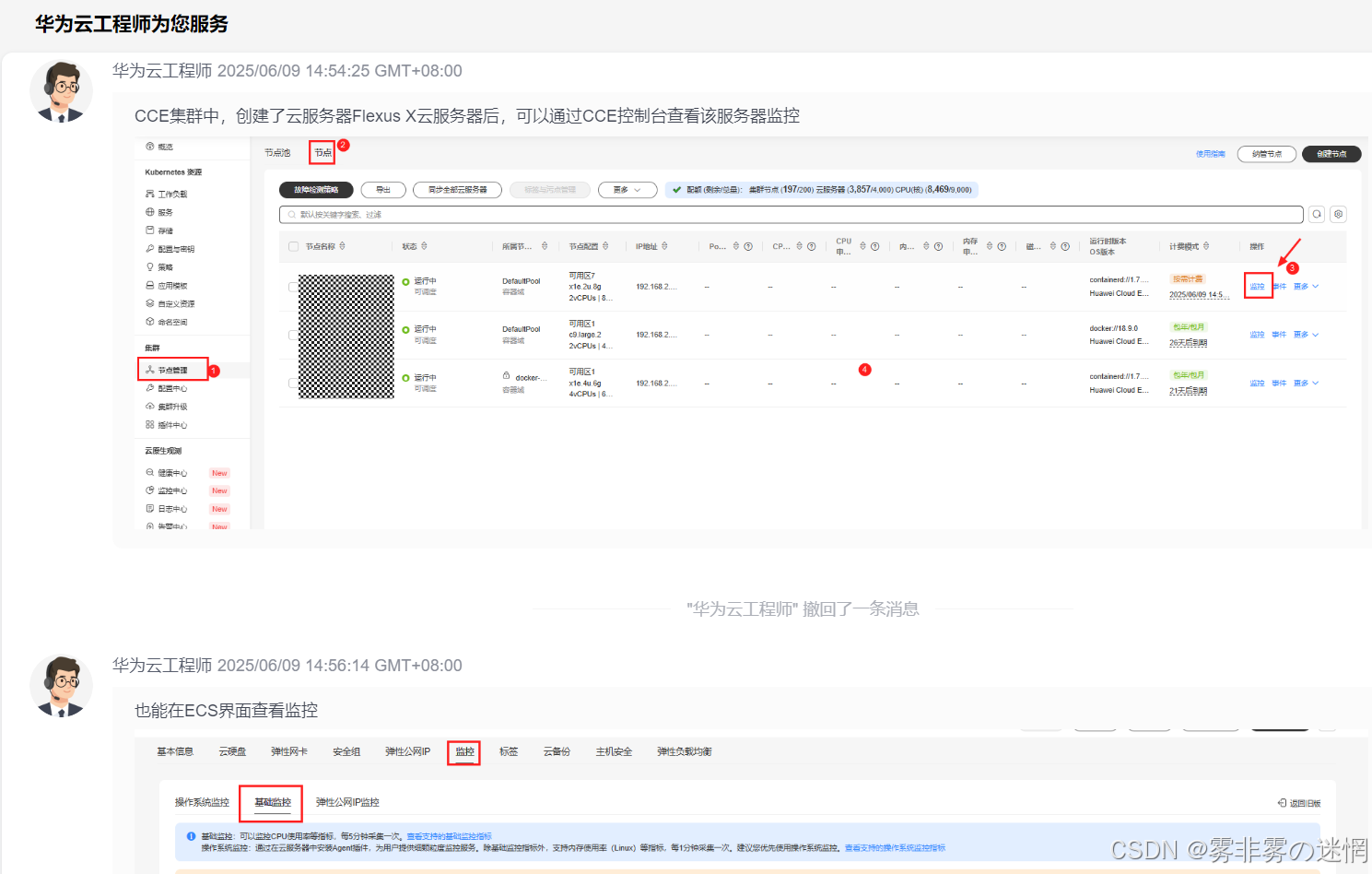Expand 更多 for the 按需计费 node row
Image resolution: width=1372 pixels, height=874 pixels.
pos(1306,287)
